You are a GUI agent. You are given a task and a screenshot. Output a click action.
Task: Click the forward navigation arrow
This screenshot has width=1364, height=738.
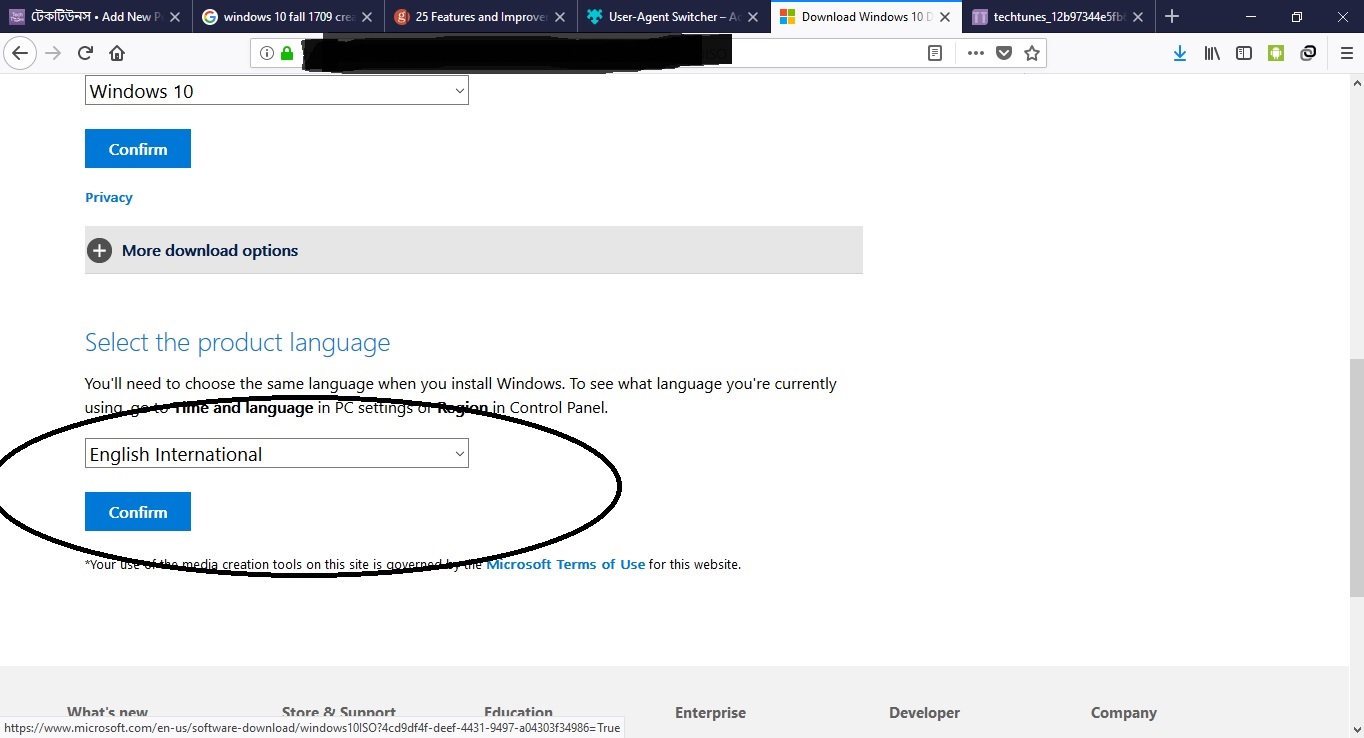click(x=53, y=53)
